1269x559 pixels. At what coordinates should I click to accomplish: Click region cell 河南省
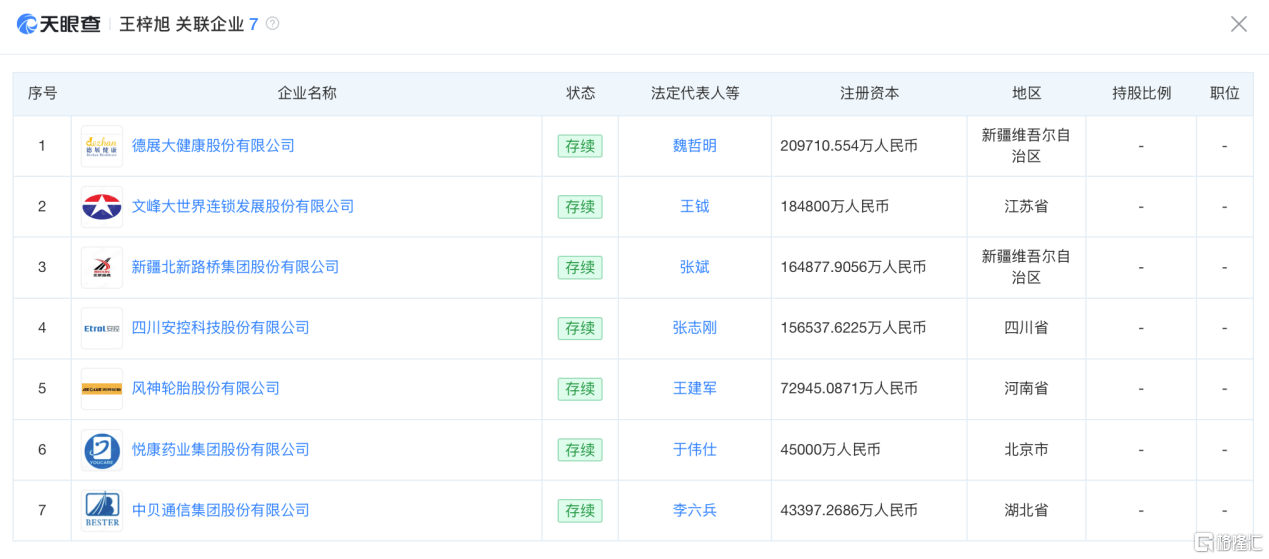point(1026,389)
